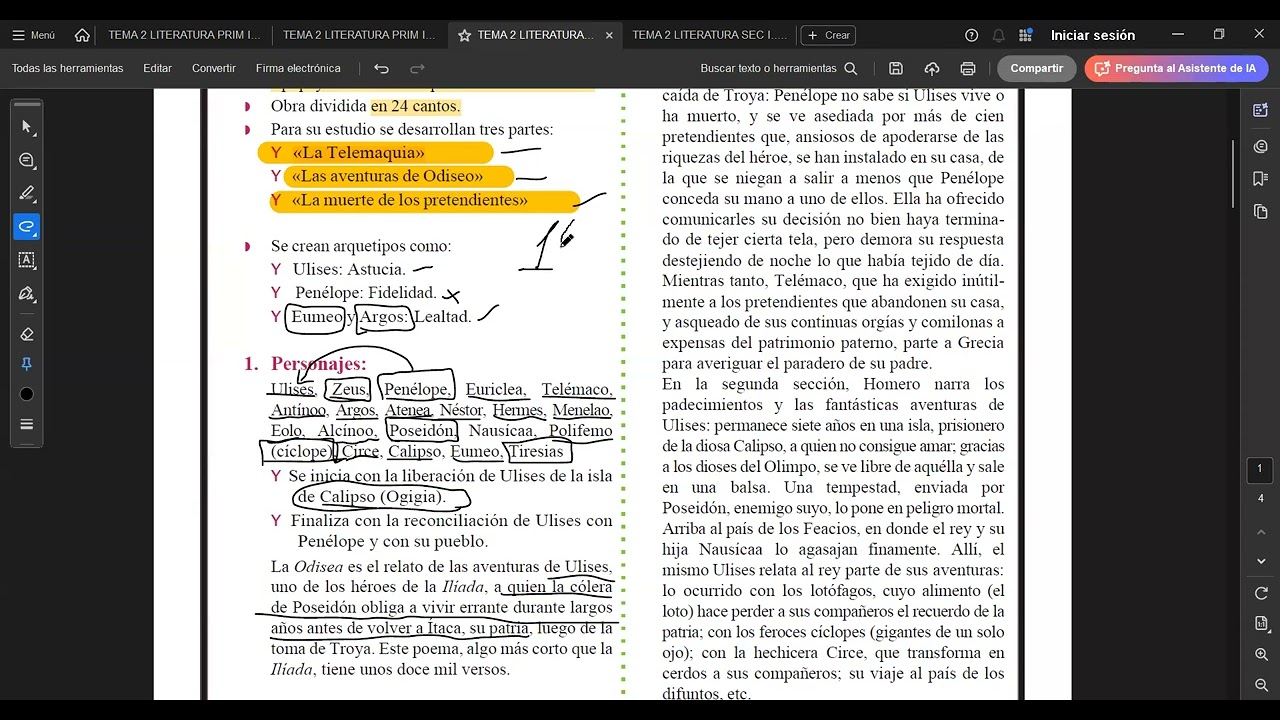Zoom out of the document
Screen dimensions: 1280x720
pos(1260,685)
